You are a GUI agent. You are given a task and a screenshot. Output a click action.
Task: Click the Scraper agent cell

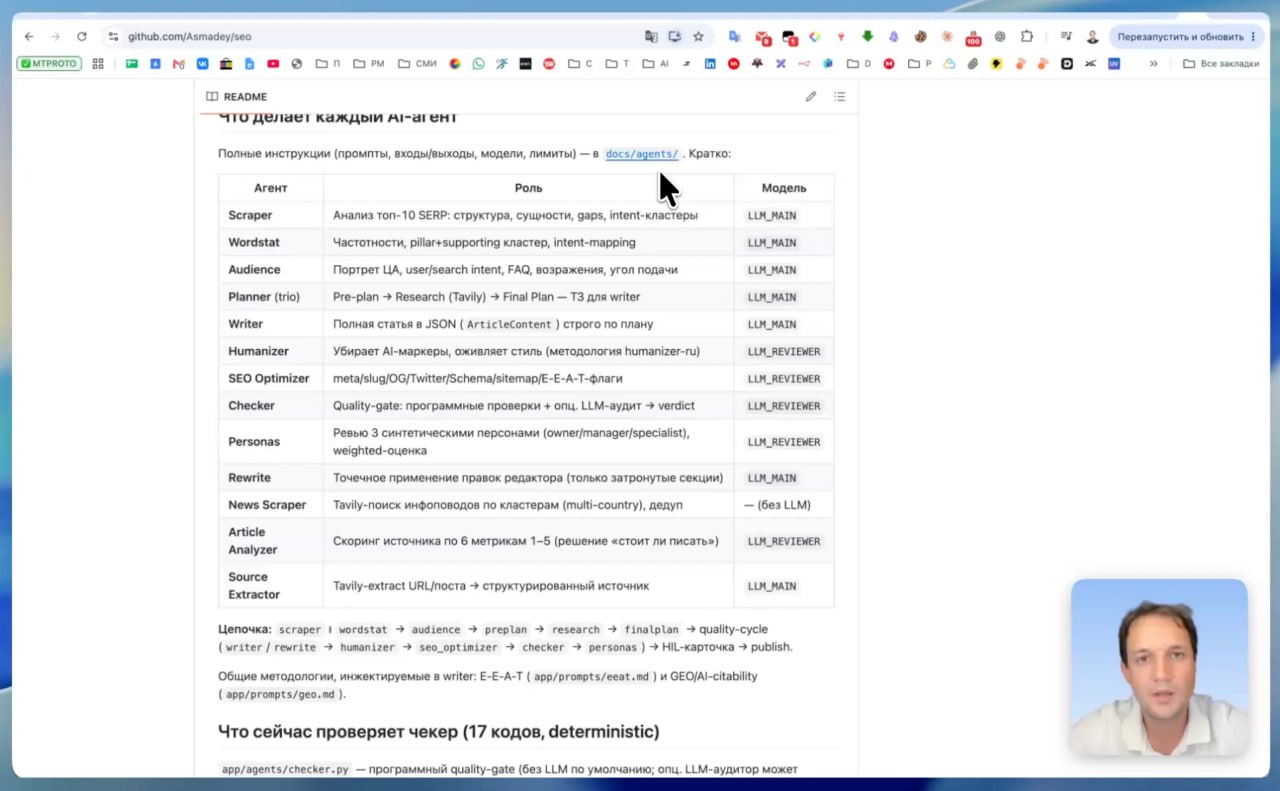click(x=271, y=215)
